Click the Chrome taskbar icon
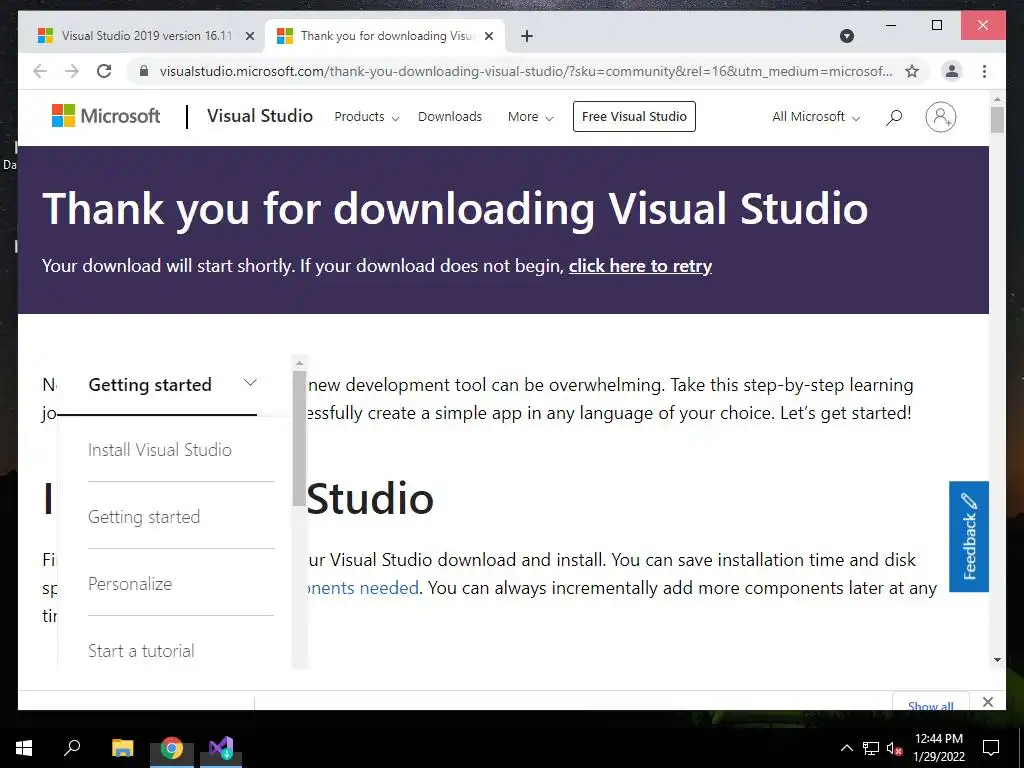 pos(172,748)
